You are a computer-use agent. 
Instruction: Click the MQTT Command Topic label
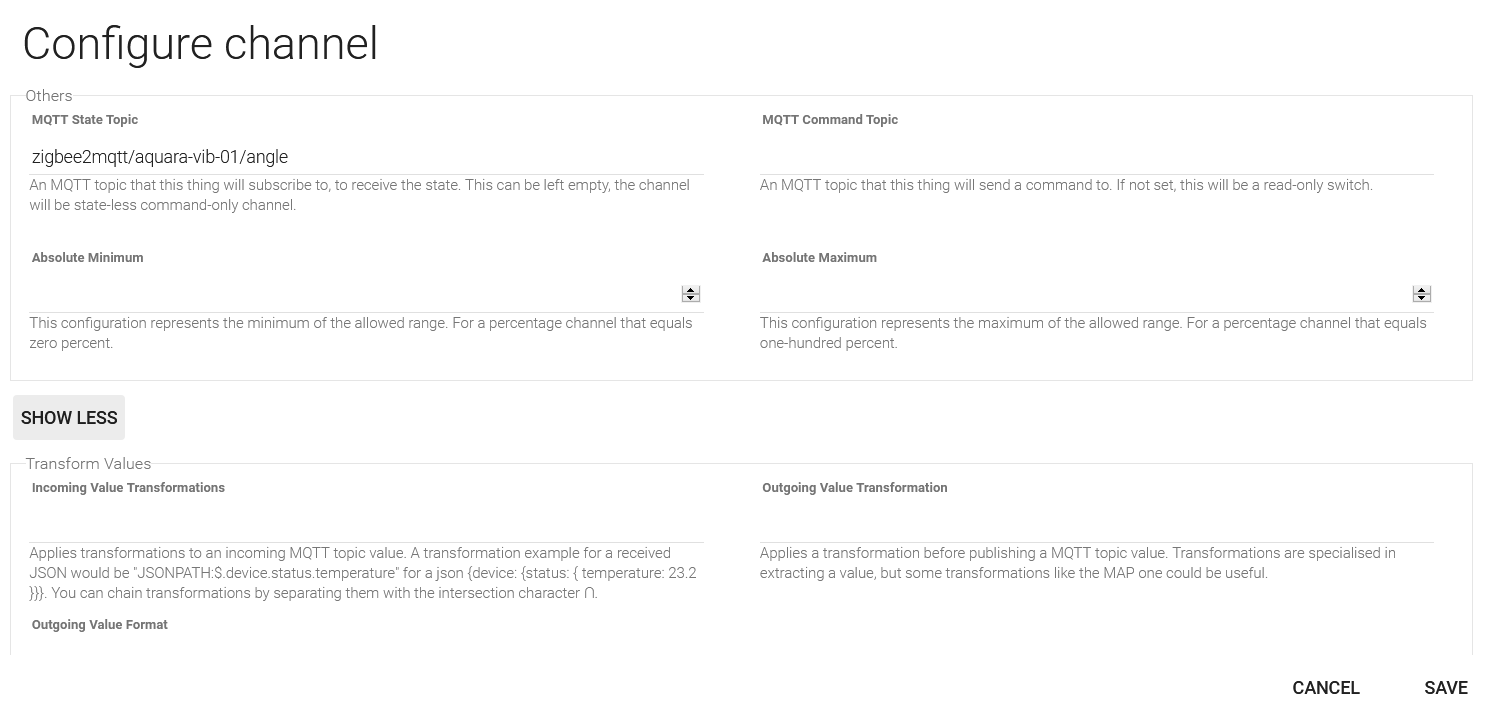coord(829,120)
